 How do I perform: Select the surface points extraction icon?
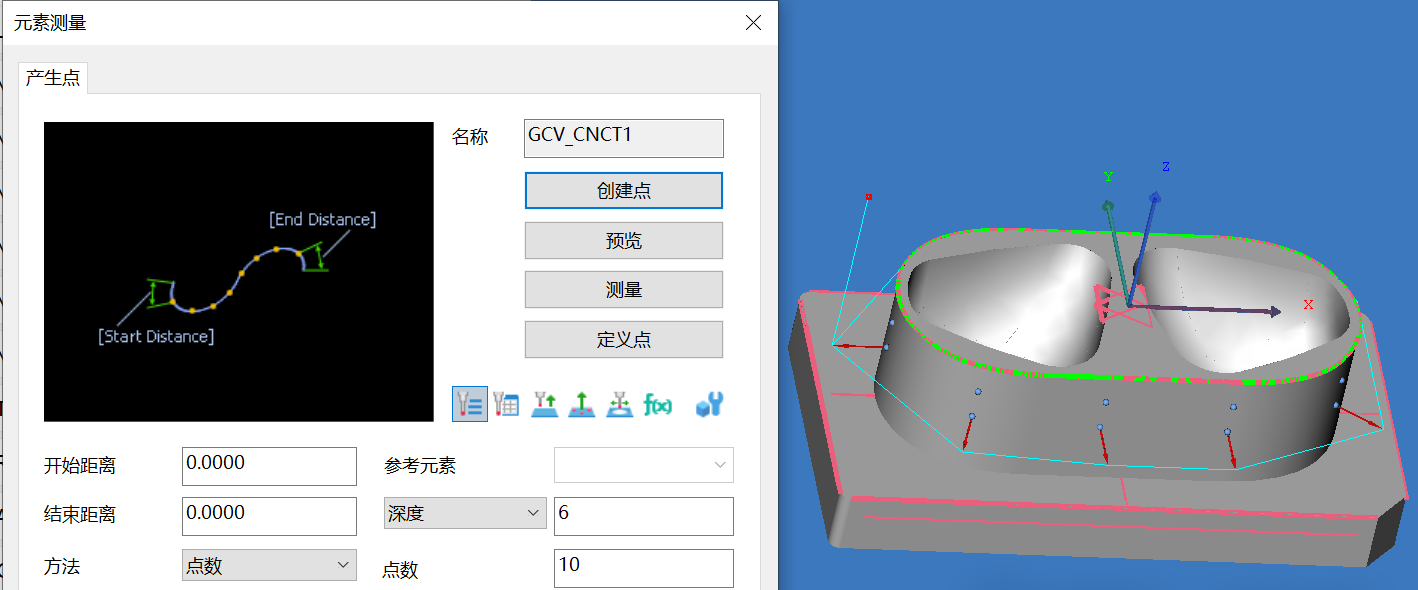click(x=581, y=403)
